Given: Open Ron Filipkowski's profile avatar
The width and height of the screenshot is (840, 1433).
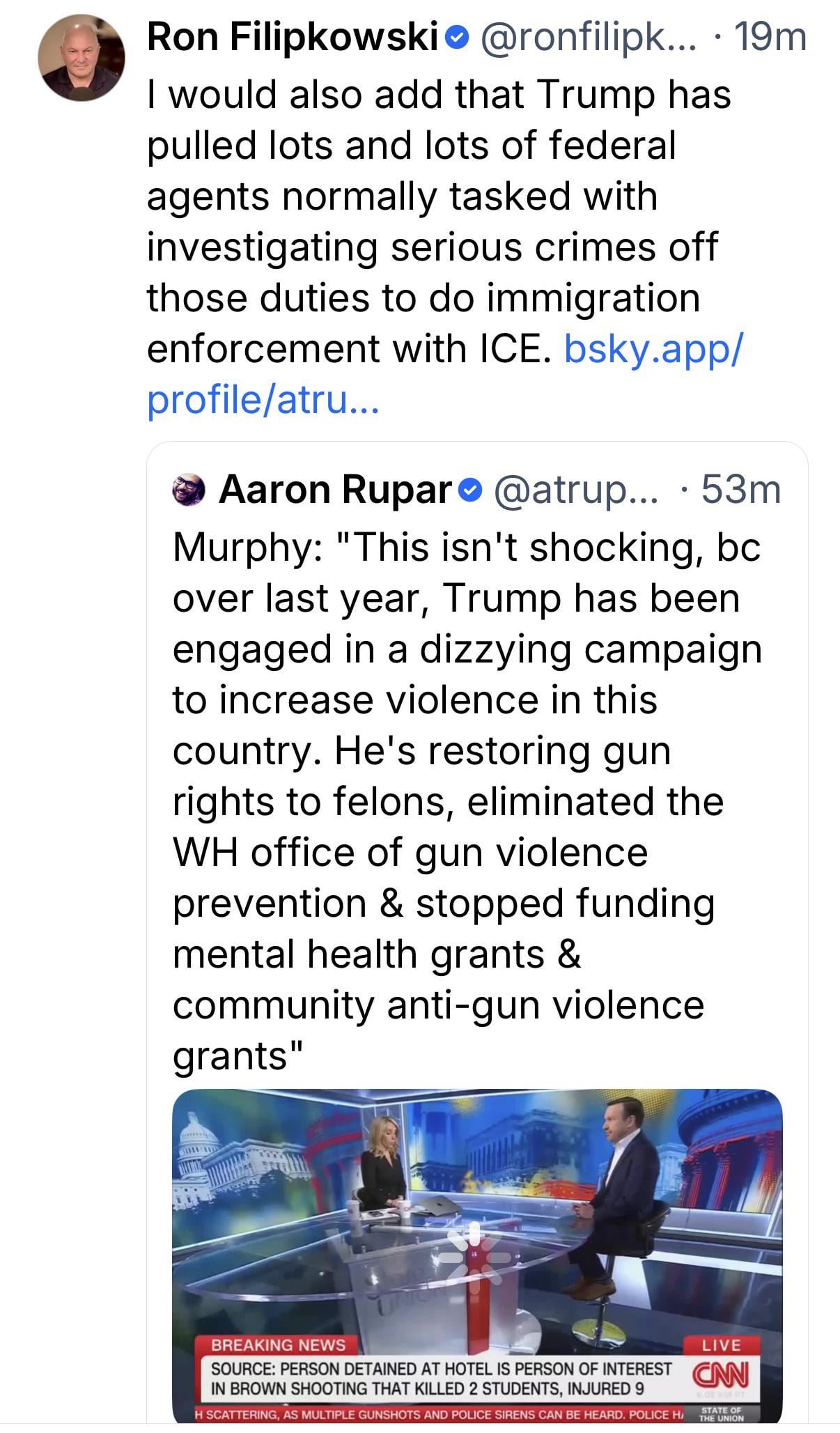Looking at the screenshot, I should pos(81,59).
